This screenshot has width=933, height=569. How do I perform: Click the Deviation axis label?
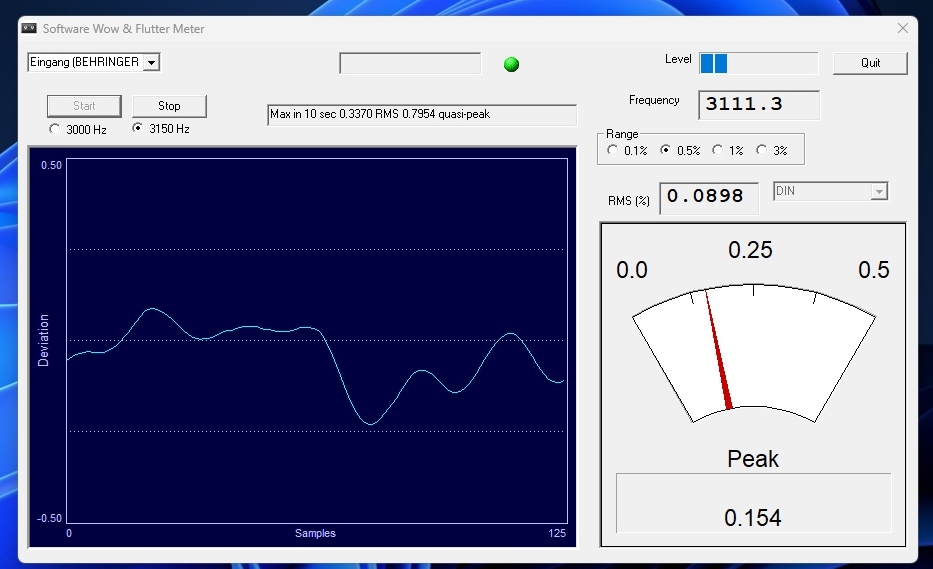point(43,340)
